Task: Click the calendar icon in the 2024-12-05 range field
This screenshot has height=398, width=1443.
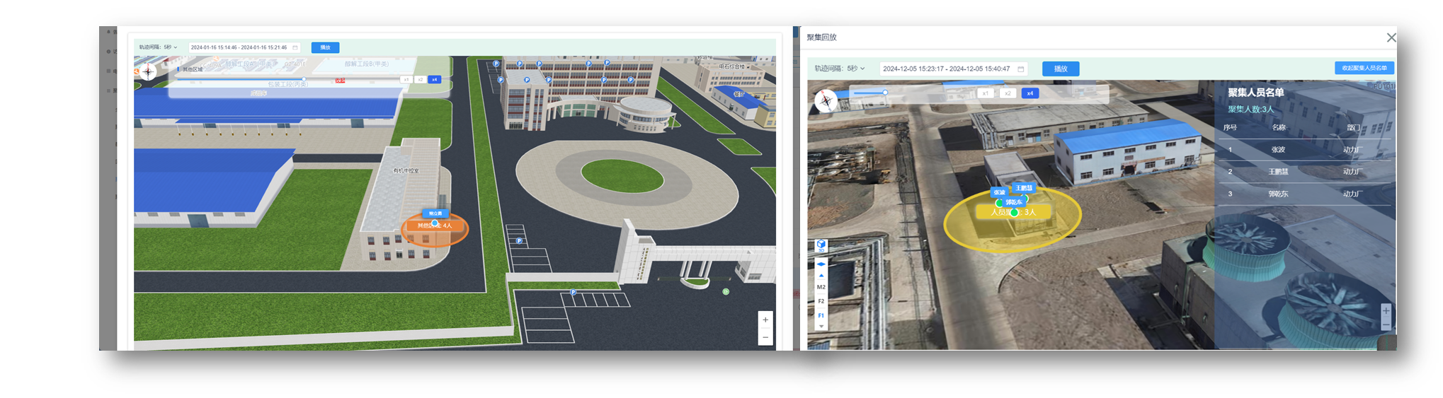Action: coord(1020,69)
